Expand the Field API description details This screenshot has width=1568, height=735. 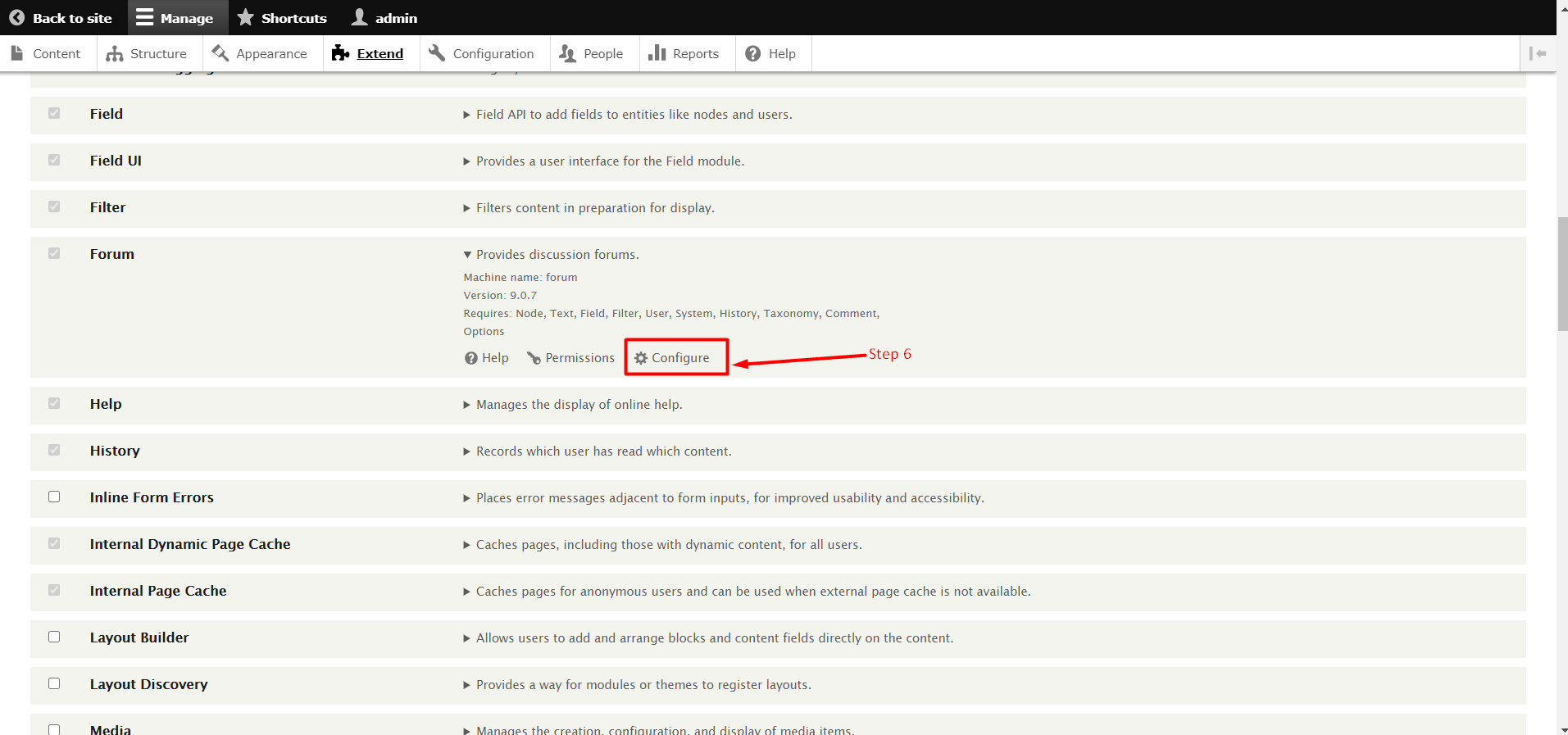[x=628, y=115]
